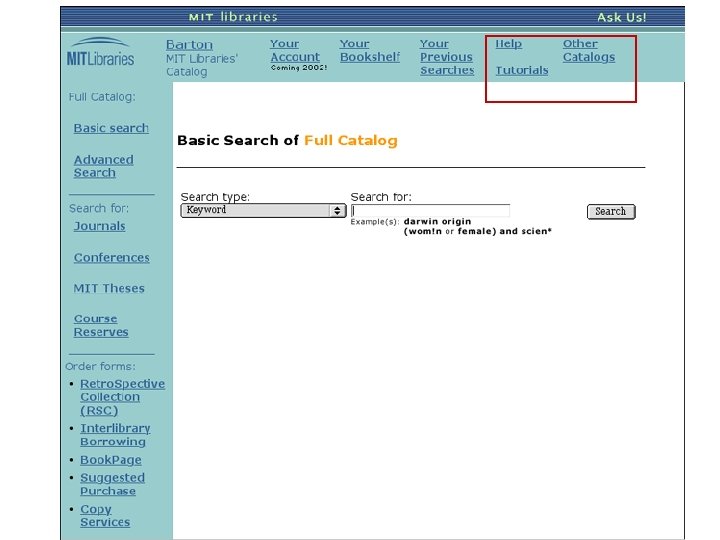Browse Other Catalogs link
This screenshot has width=720, height=540.
pyautogui.click(x=589, y=51)
